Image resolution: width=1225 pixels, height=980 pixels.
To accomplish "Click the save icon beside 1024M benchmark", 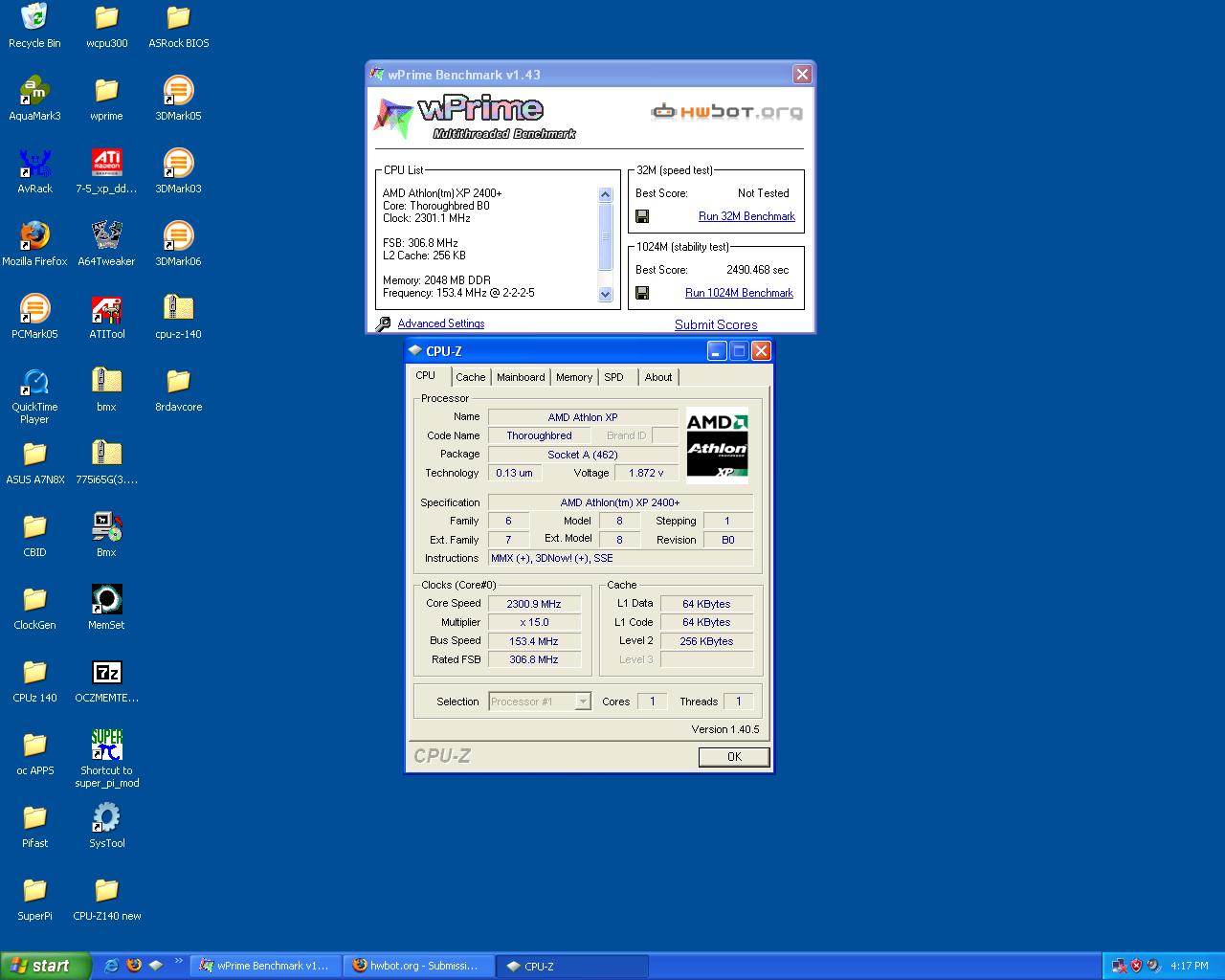I will click(642, 293).
